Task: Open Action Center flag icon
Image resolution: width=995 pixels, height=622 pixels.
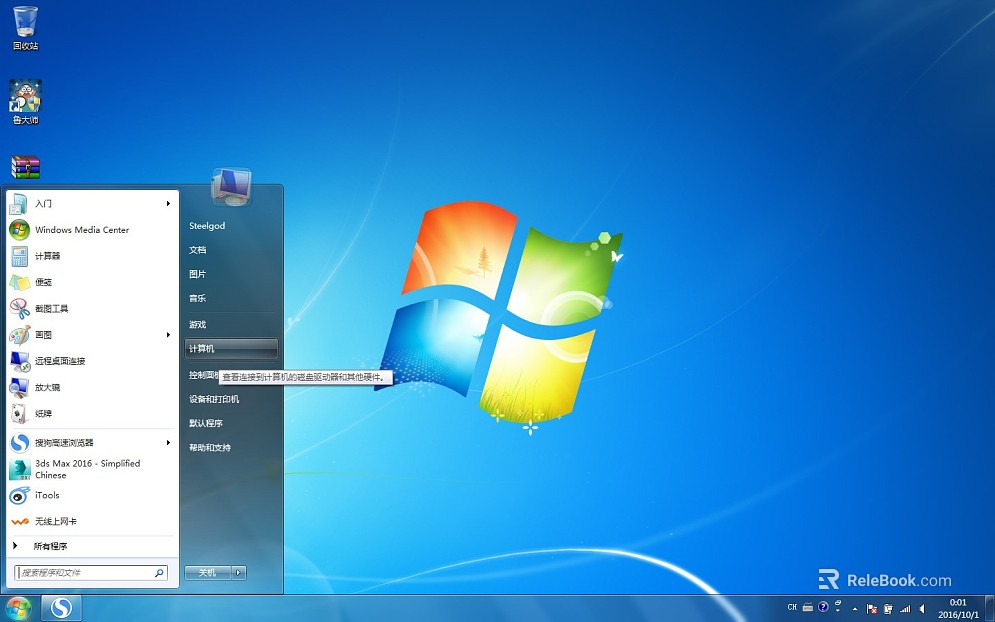Action: 871,609
